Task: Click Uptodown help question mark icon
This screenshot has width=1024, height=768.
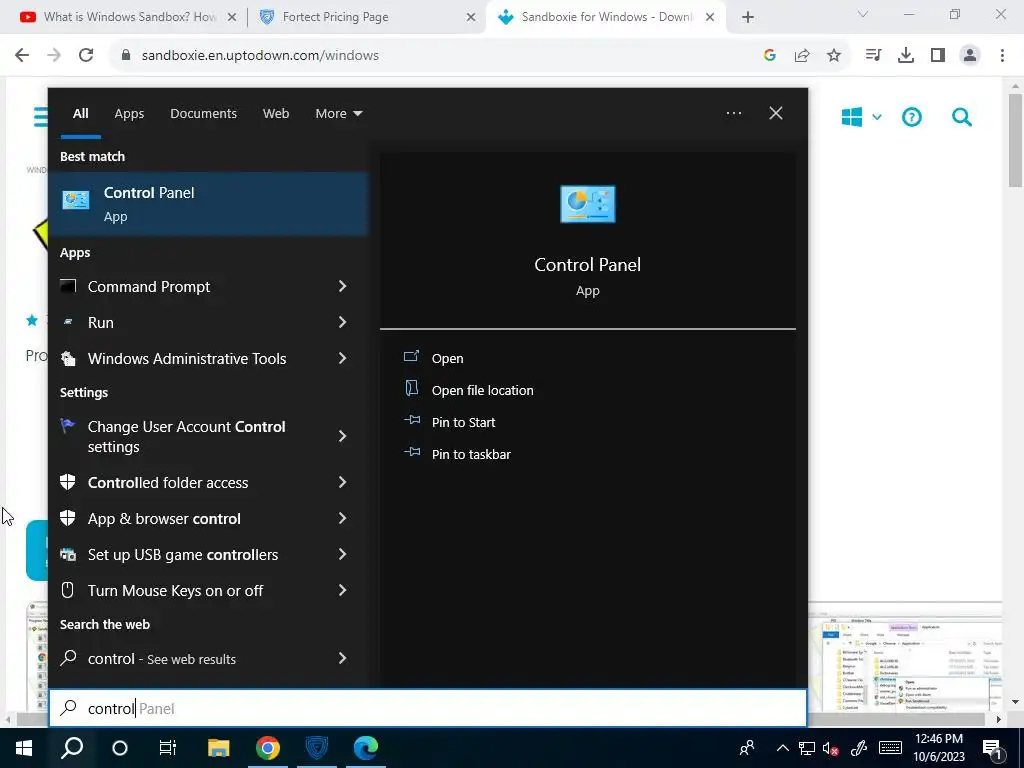Action: click(912, 118)
